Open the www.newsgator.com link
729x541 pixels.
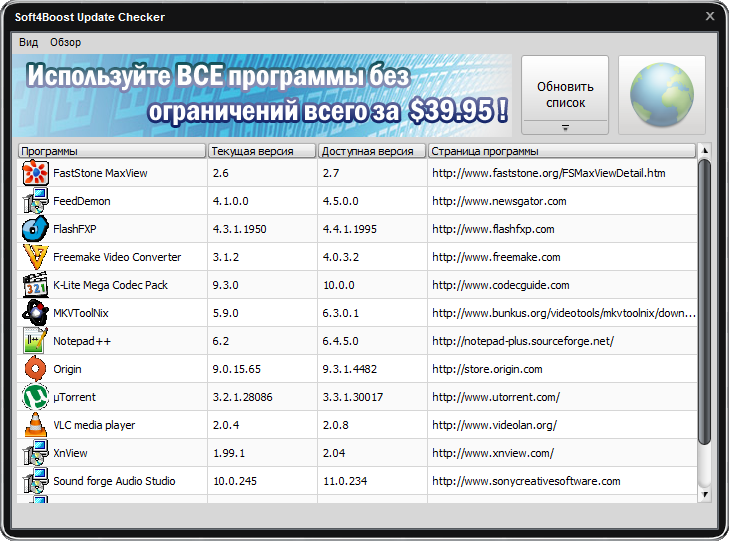[499, 201]
